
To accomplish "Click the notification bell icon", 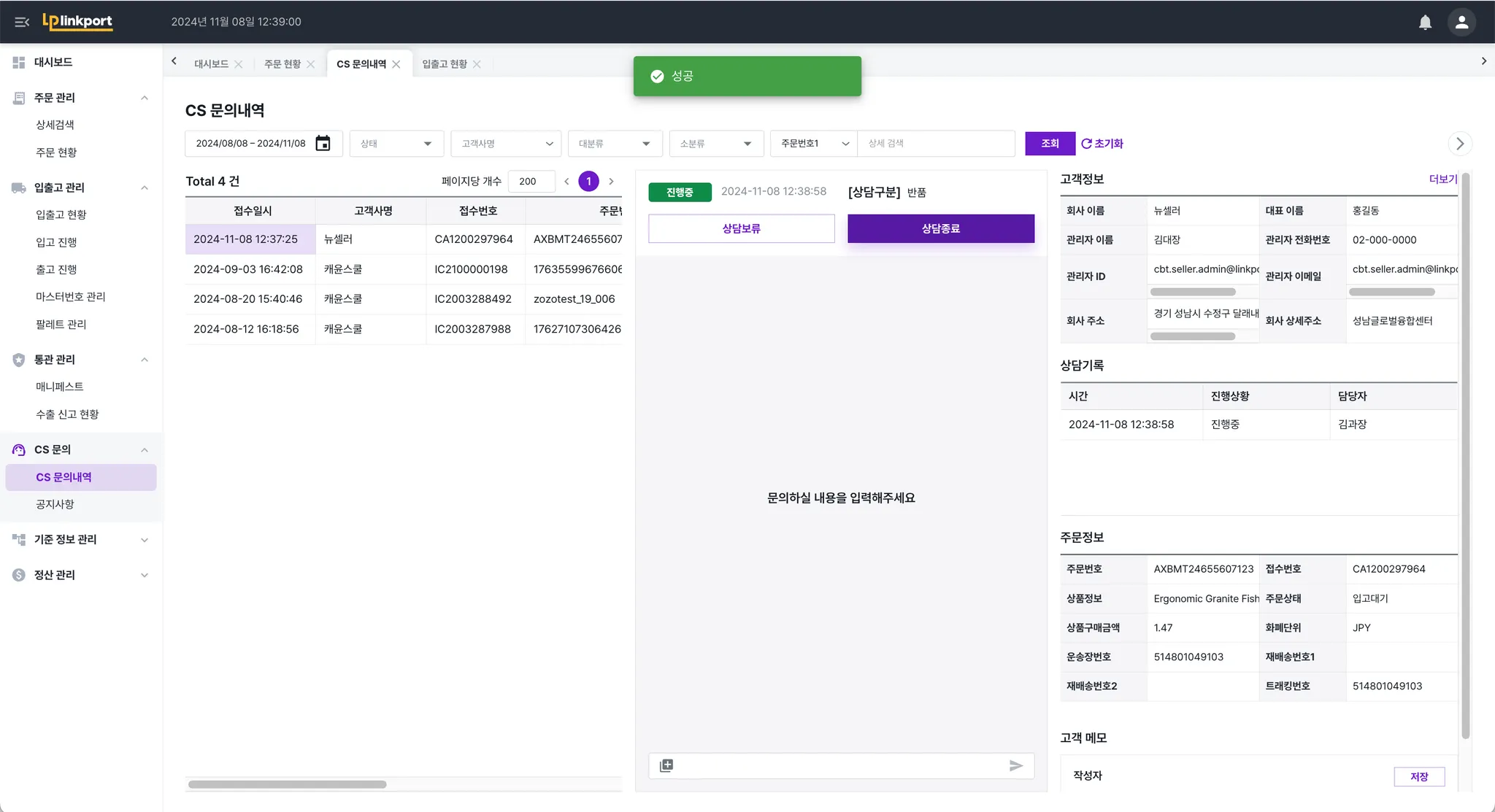I will click(1425, 22).
